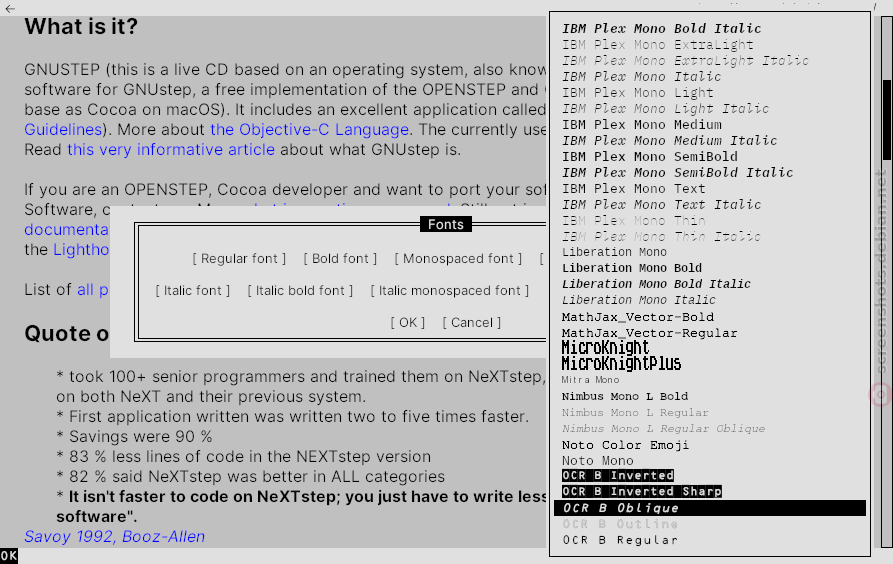Screen dimensions: 893x564
Task: Open the Regular font selector
Action: 239,259
